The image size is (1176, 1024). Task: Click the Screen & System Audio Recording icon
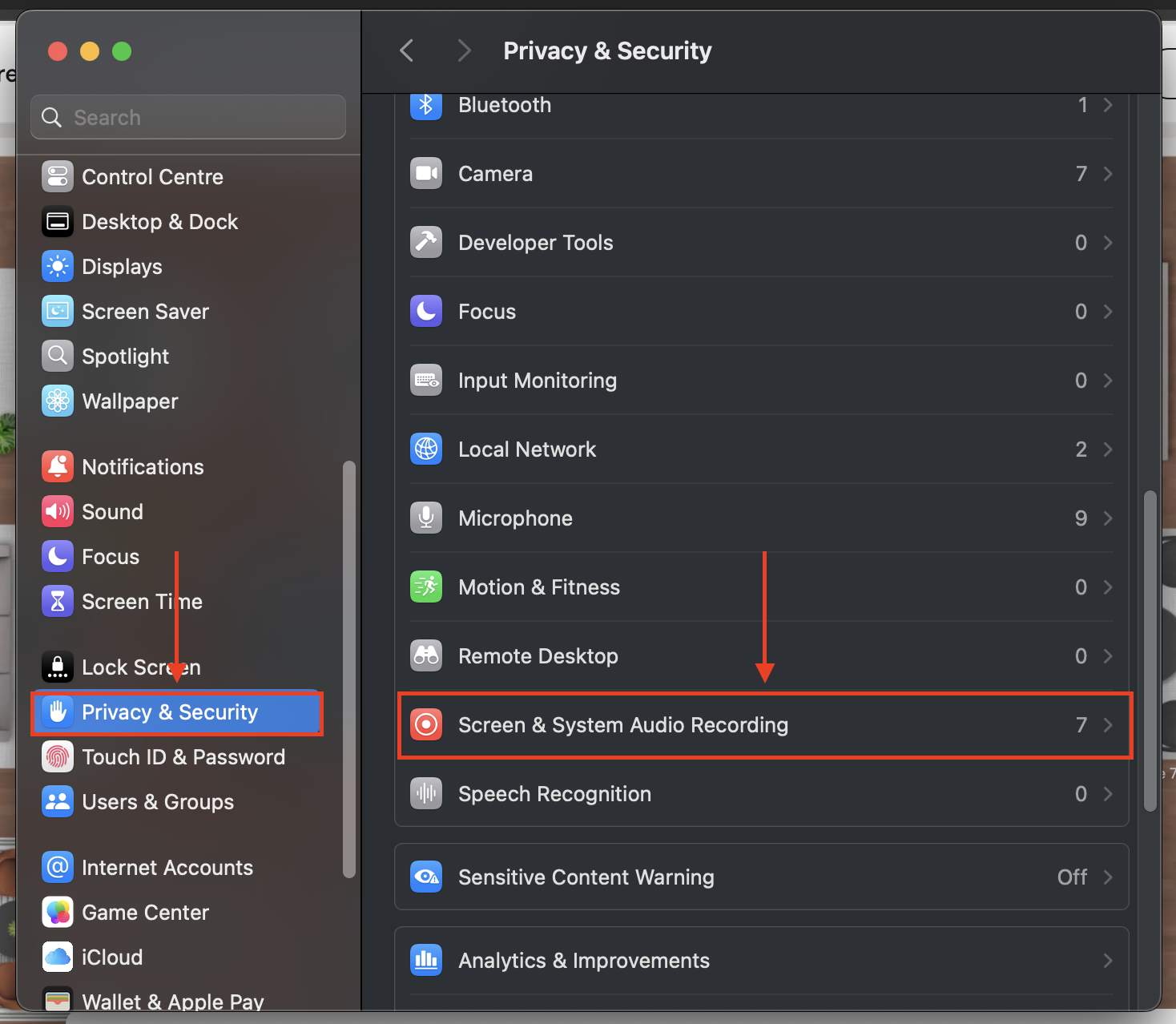426,725
